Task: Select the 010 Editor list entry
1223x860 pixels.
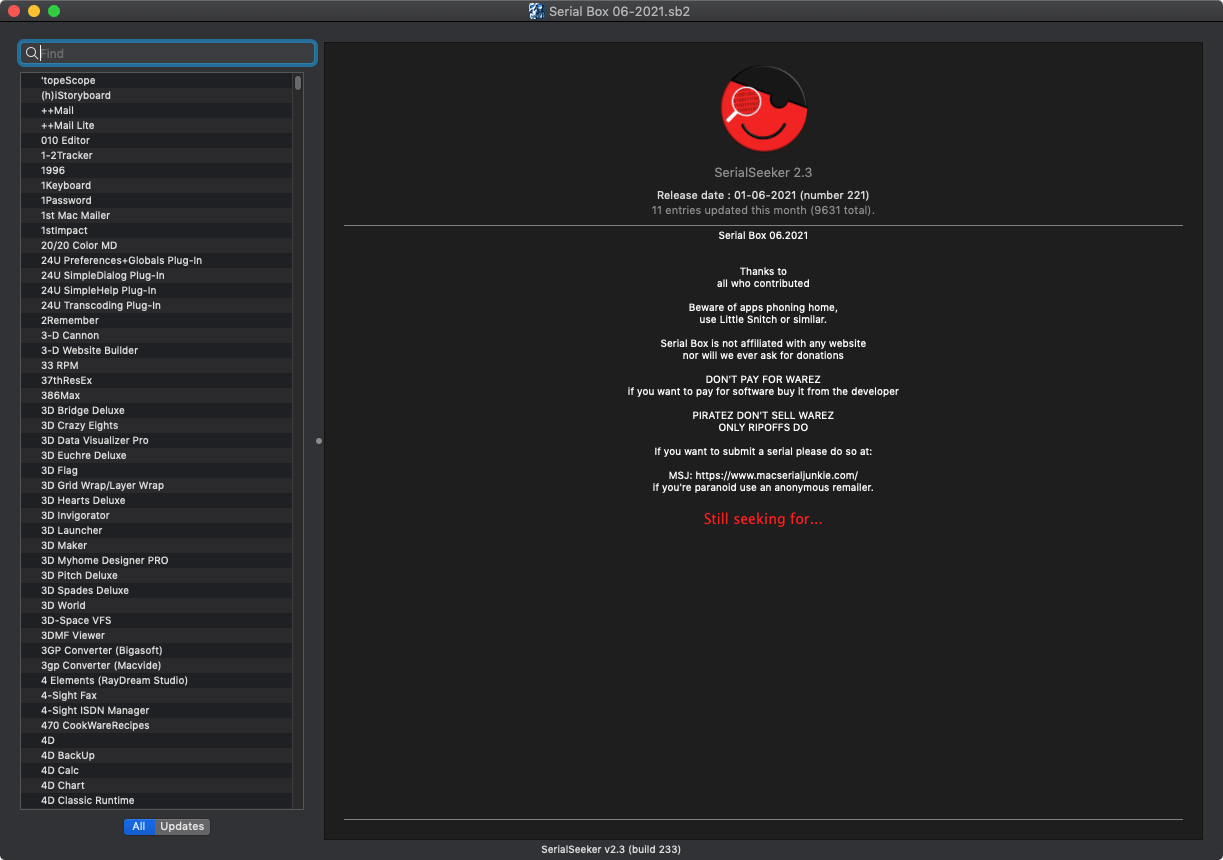Action: [65, 140]
